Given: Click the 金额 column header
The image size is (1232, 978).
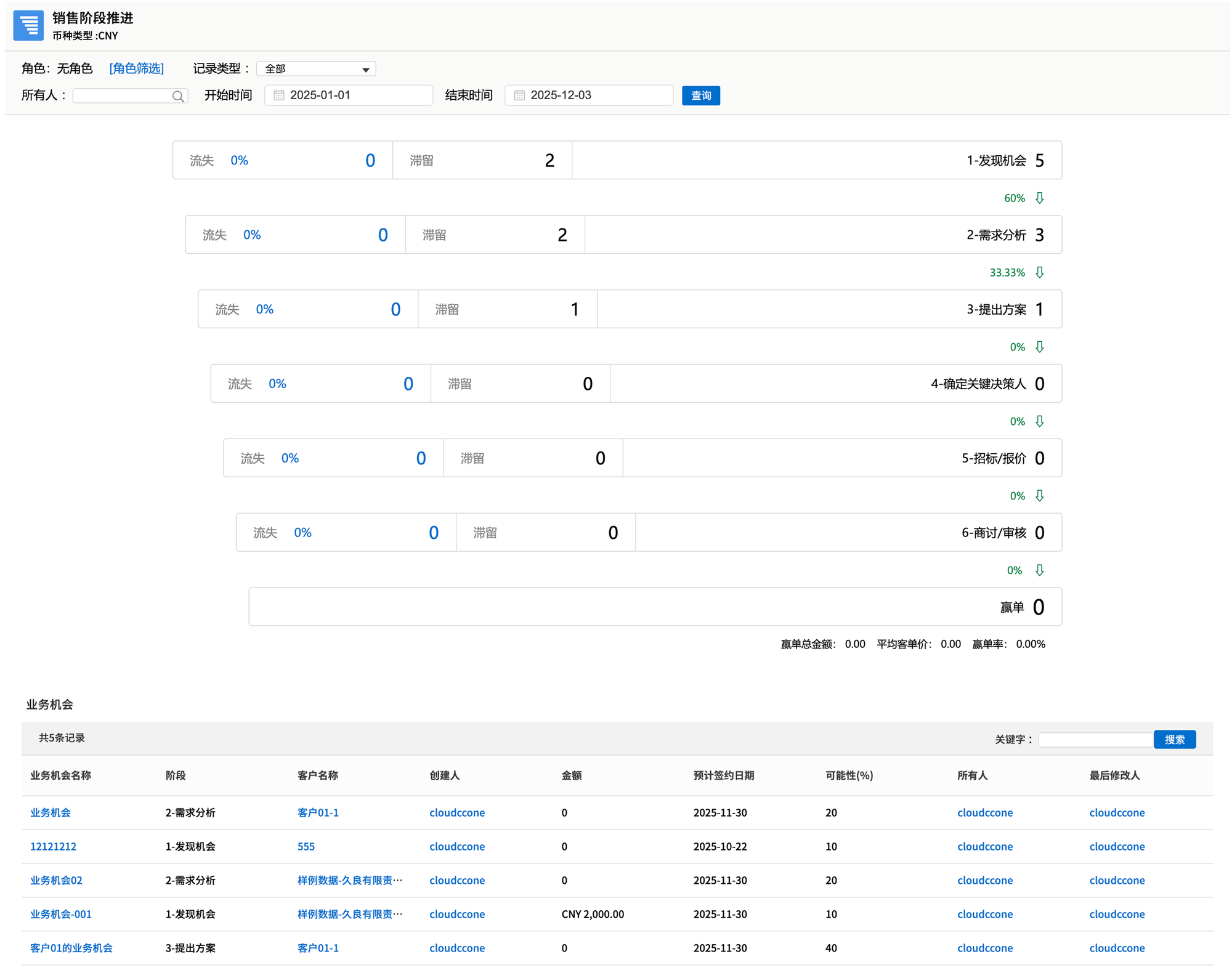Looking at the screenshot, I should click(572, 775).
